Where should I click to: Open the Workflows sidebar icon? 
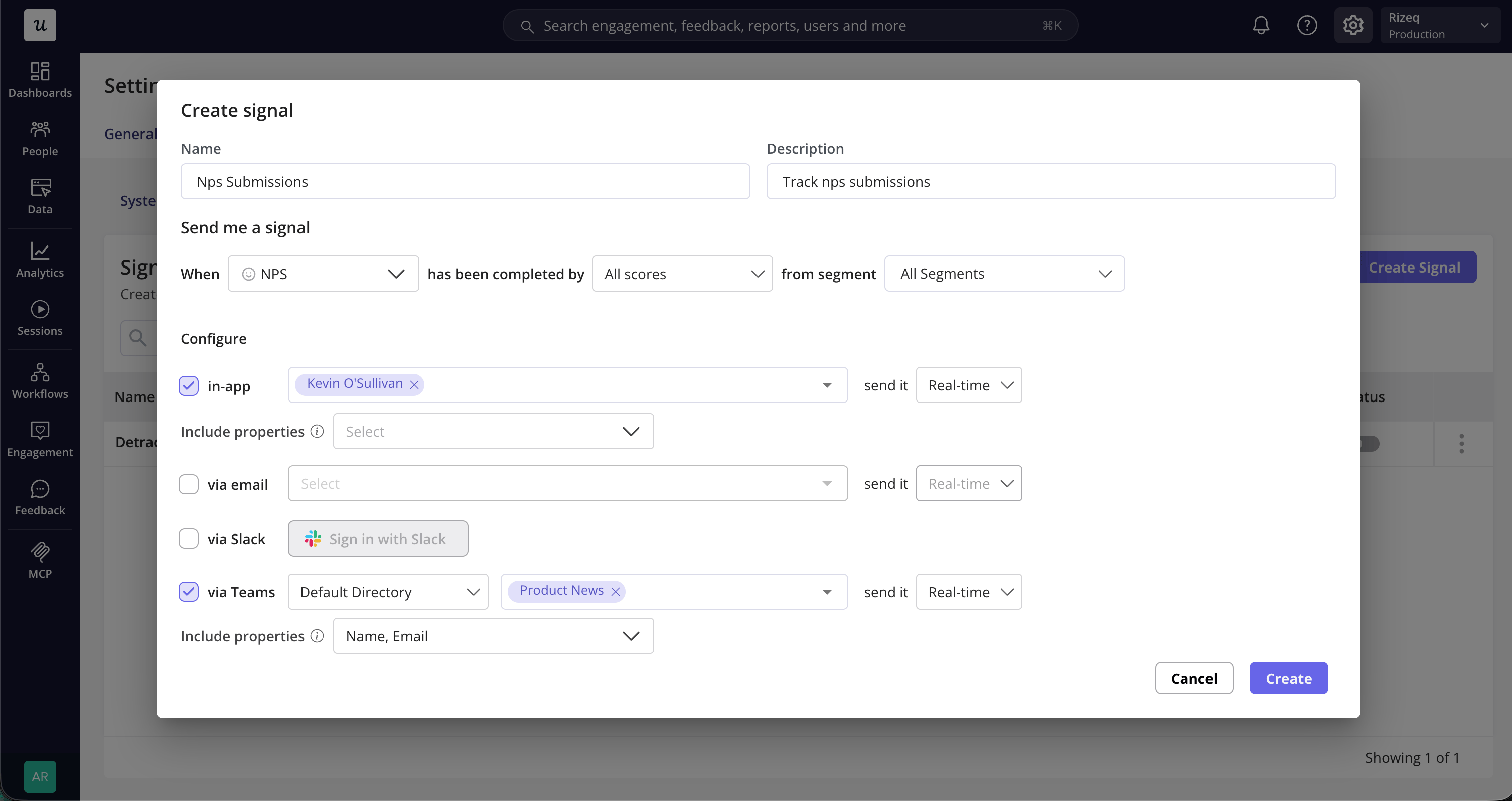click(x=40, y=381)
